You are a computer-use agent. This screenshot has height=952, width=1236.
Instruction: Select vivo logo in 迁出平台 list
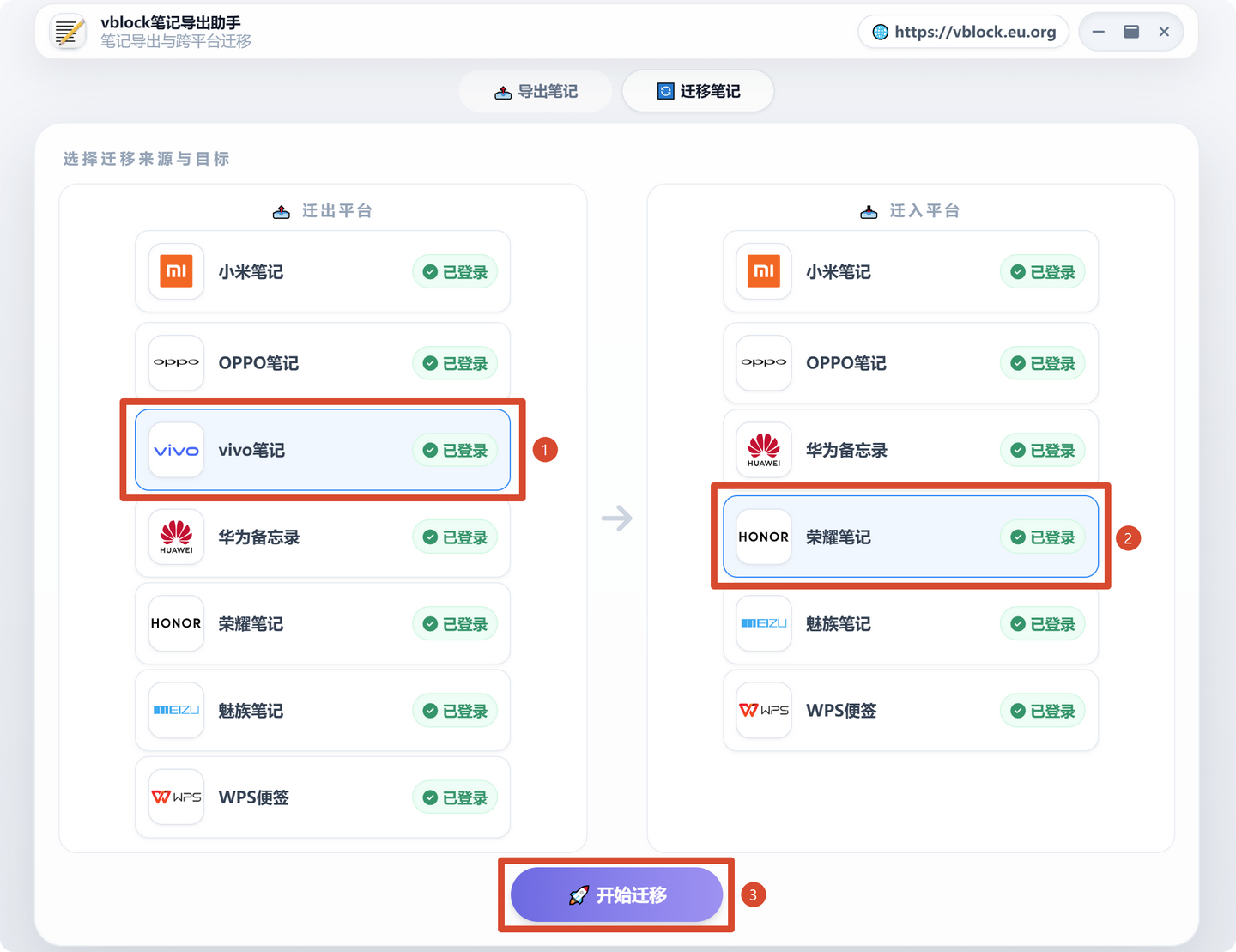(x=176, y=450)
